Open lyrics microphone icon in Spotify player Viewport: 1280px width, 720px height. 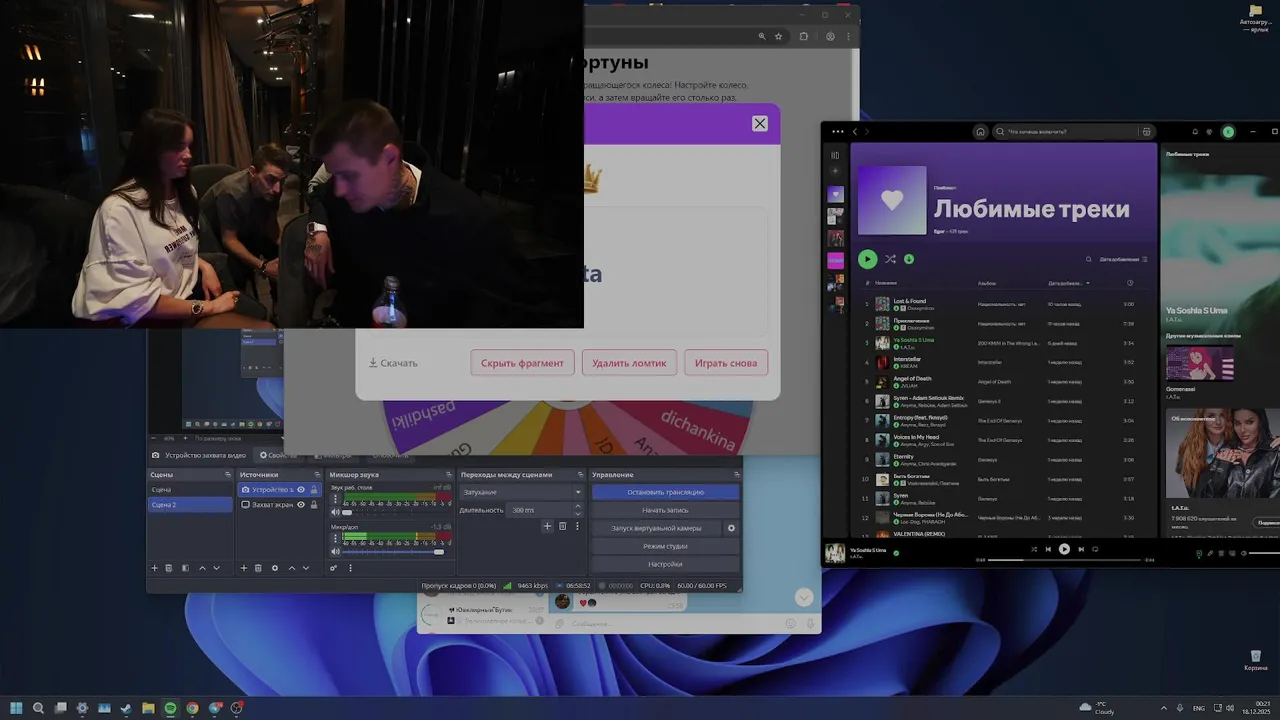(1210, 553)
